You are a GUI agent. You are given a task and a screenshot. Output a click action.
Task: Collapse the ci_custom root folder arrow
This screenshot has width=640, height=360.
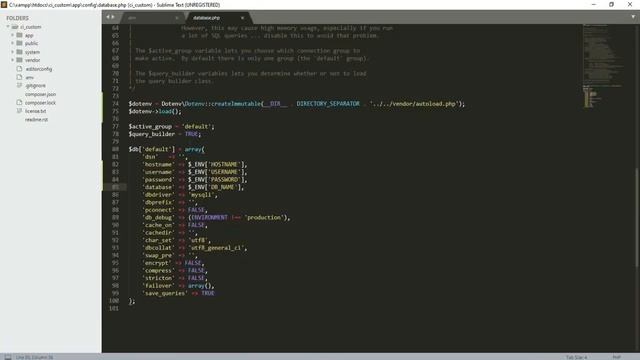8,27
